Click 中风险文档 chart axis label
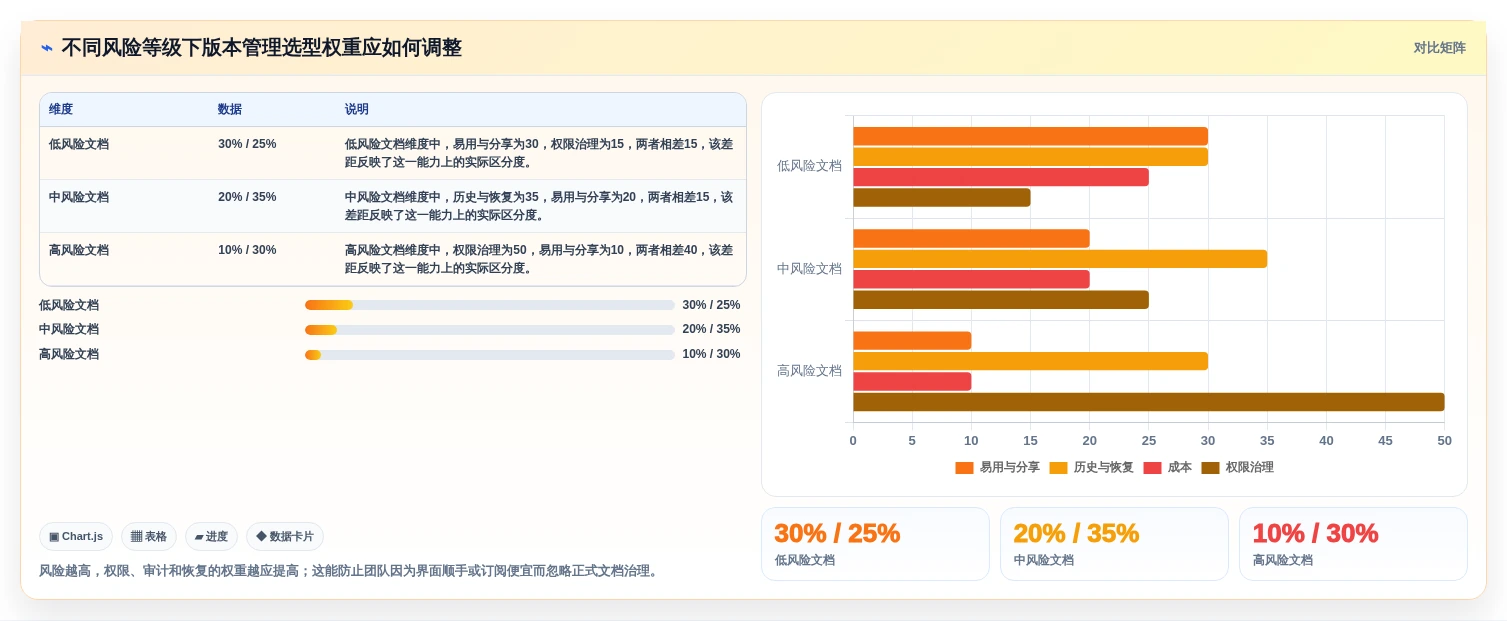The image size is (1507, 621). pos(809,269)
